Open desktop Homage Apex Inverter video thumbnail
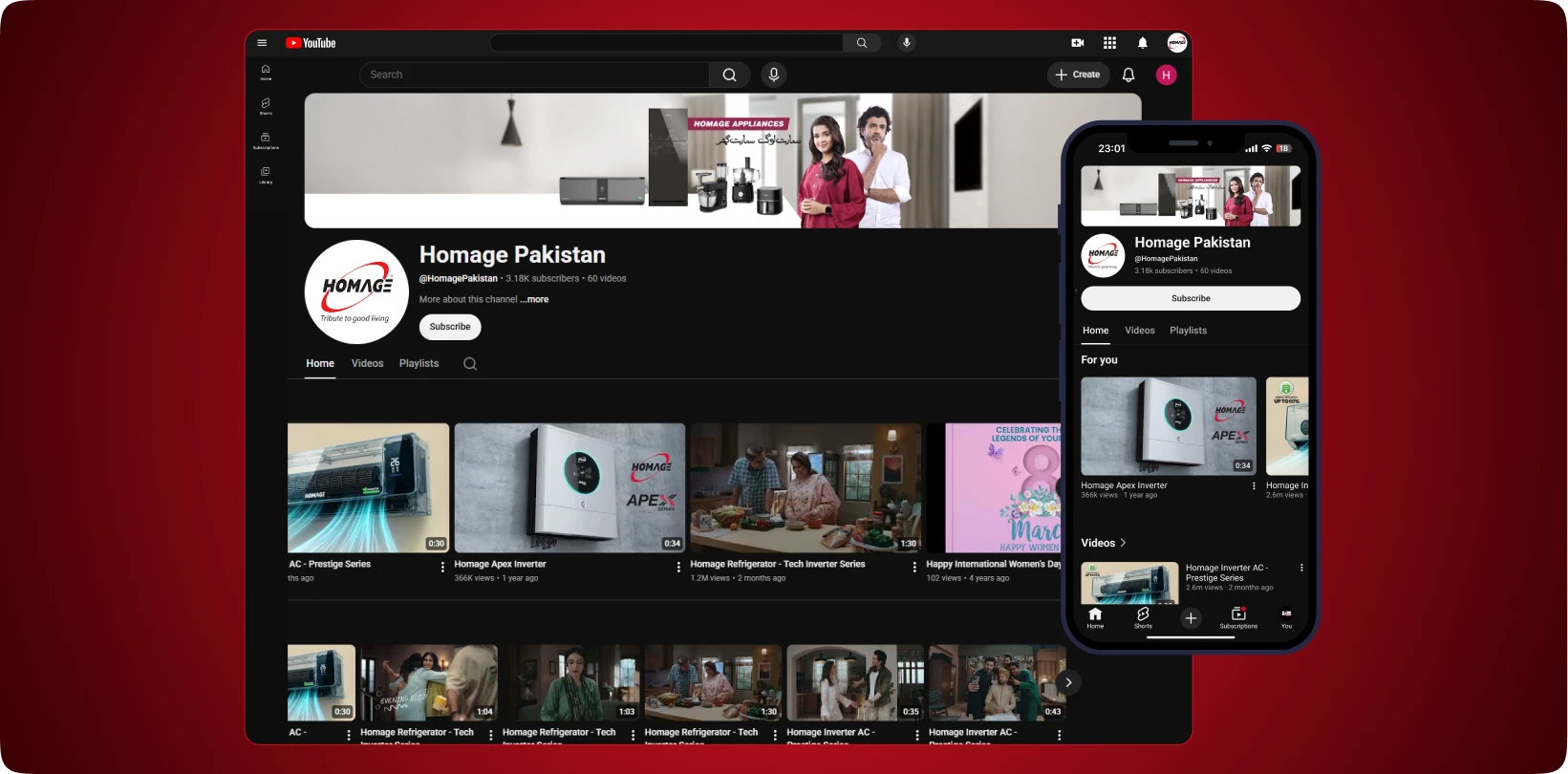The width and height of the screenshot is (1568, 774). [569, 488]
